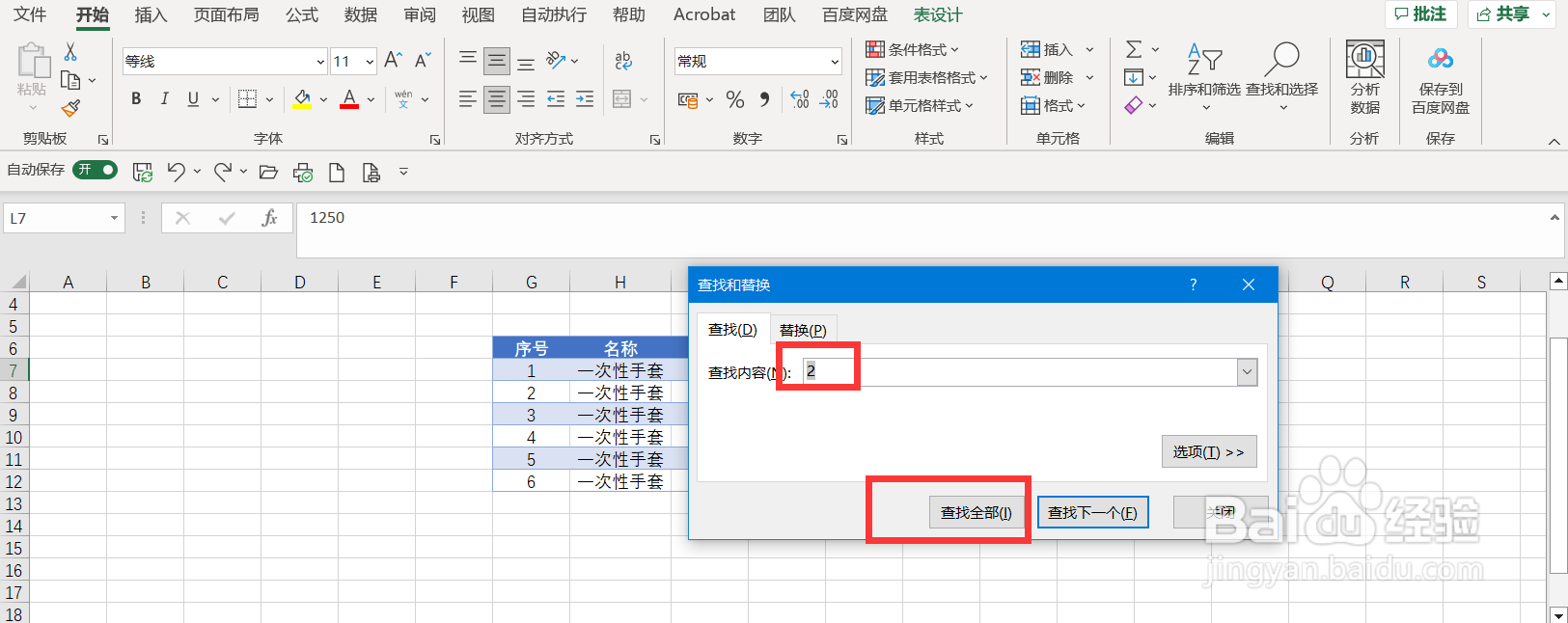Click the 选项(T) >> button

tap(1209, 451)
